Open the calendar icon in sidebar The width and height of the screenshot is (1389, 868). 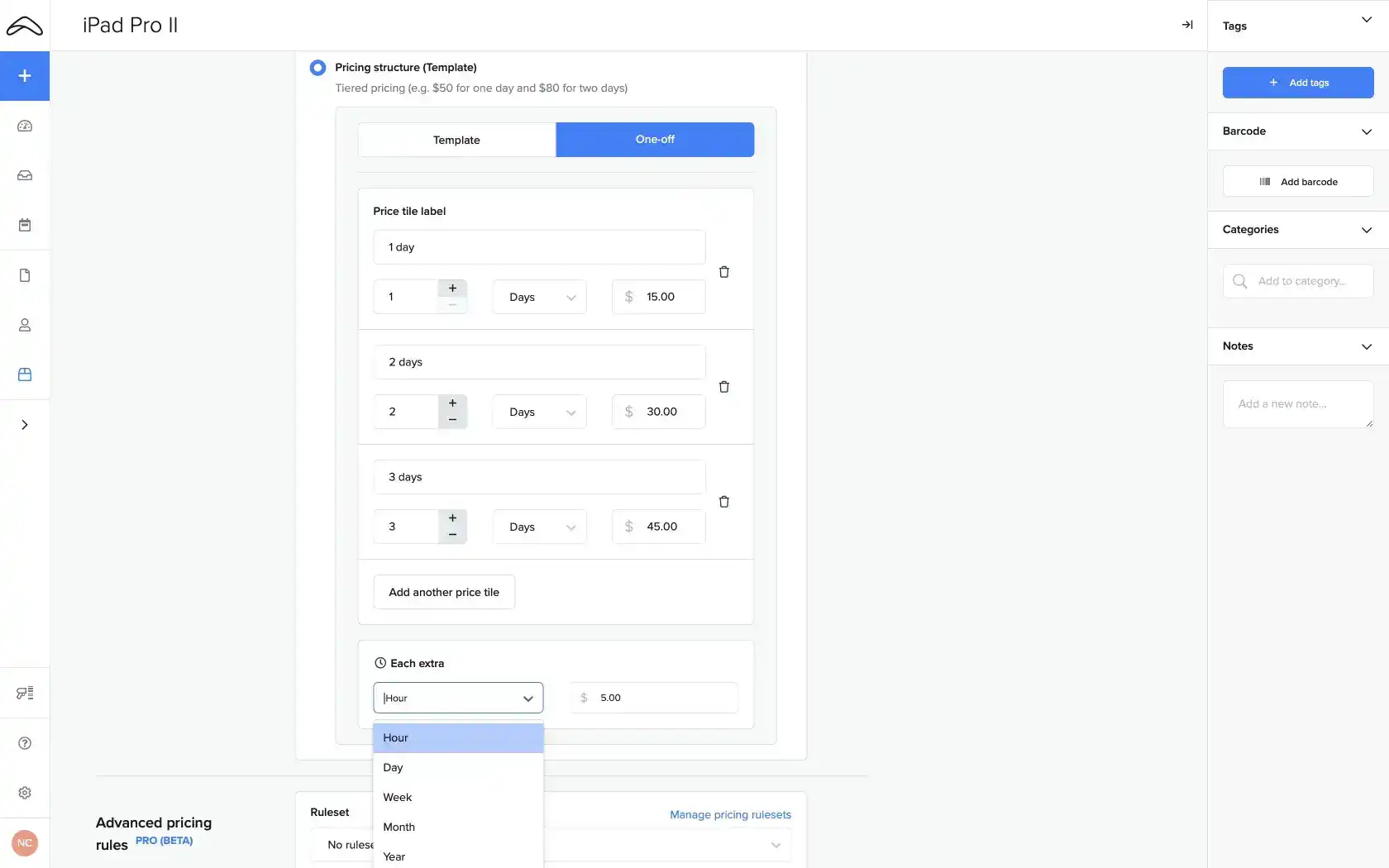25,226
